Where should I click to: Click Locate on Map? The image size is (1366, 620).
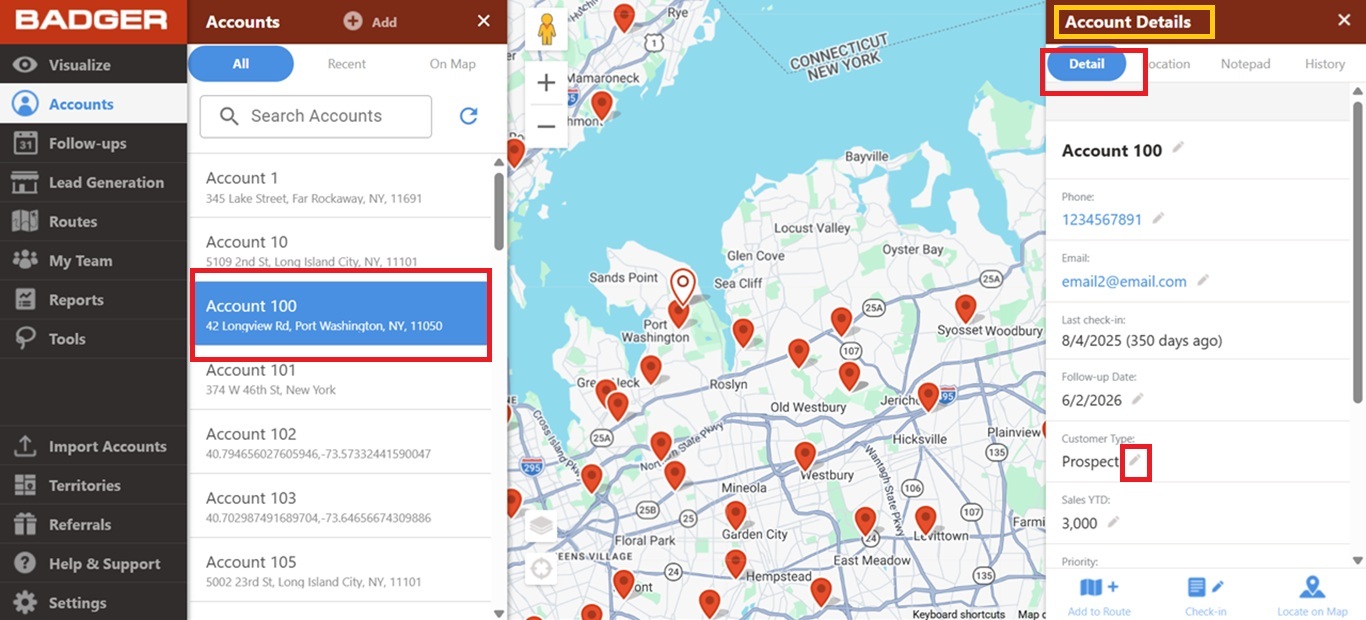(x=1312, y=596)
